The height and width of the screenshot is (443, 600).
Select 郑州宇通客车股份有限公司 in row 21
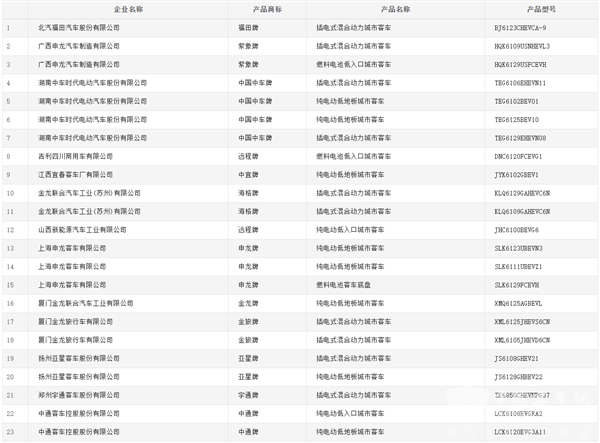(x=77, y=395)
